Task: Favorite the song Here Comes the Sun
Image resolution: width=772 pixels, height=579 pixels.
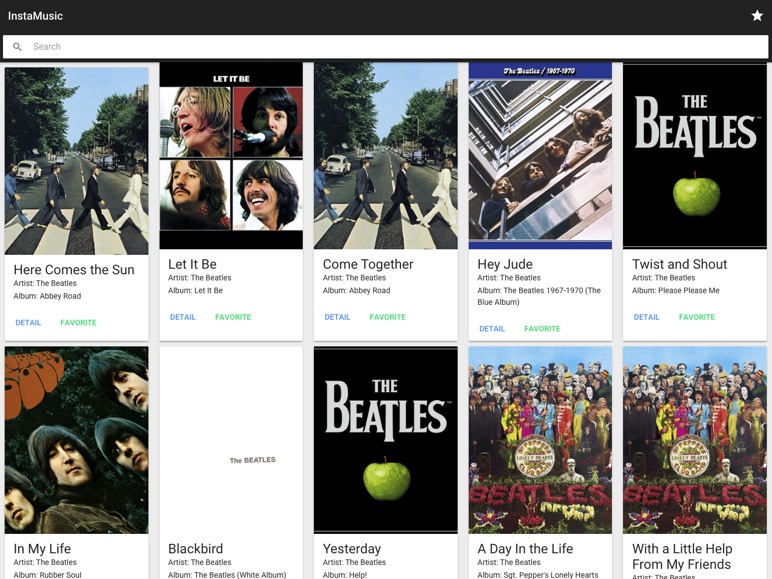Action: (x=78, y=323)
